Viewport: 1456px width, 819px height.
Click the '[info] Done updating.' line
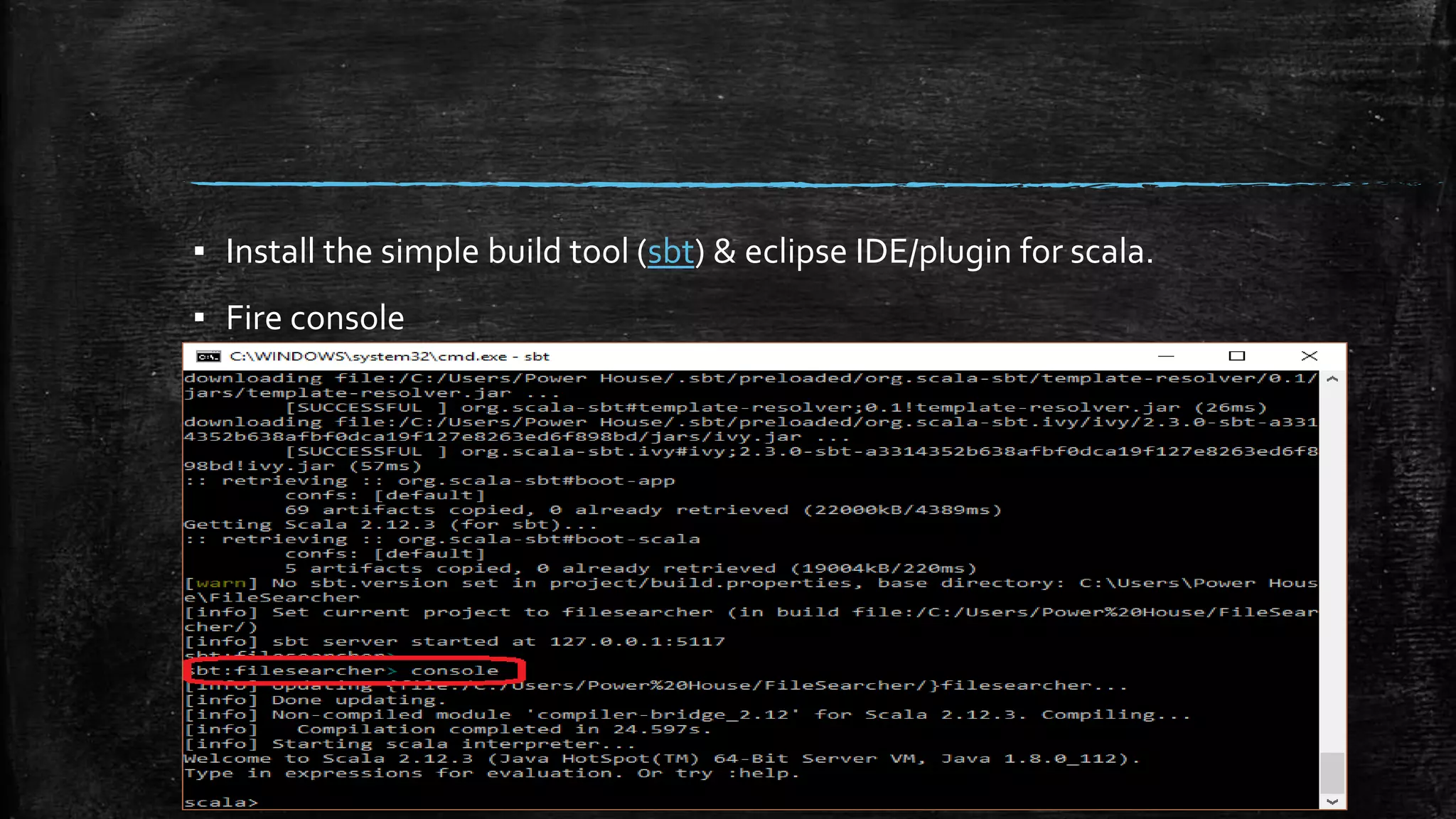(315, 700)
